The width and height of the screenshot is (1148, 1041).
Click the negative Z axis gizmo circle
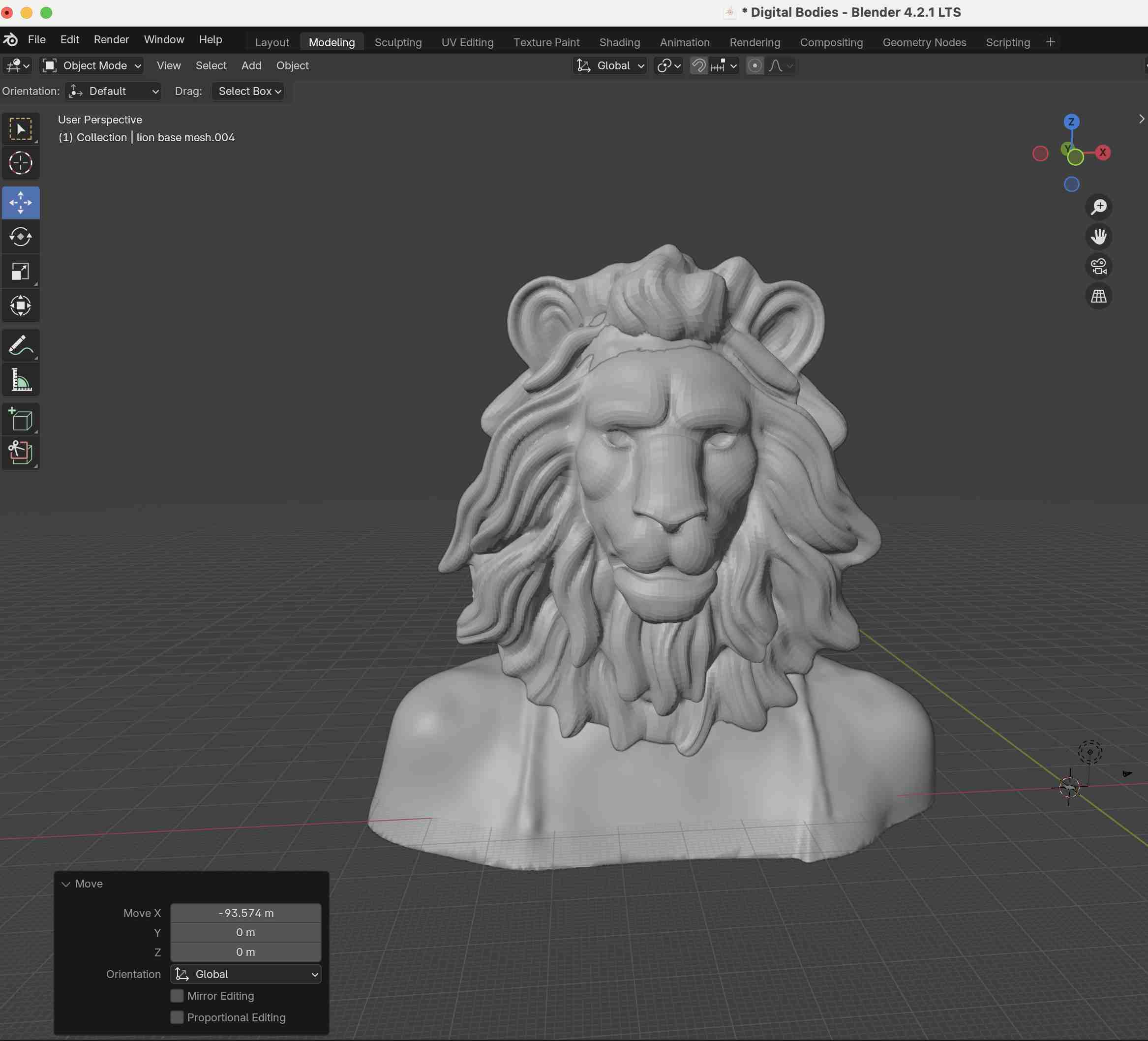(1072, 184)
